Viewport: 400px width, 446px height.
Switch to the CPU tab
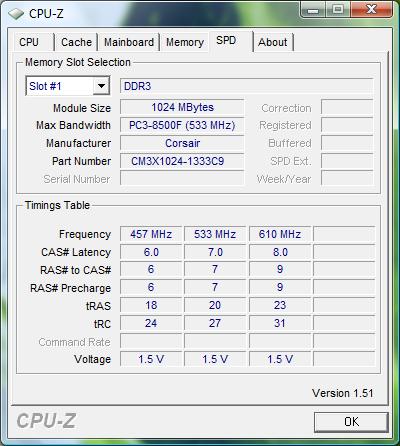point(33,42)
